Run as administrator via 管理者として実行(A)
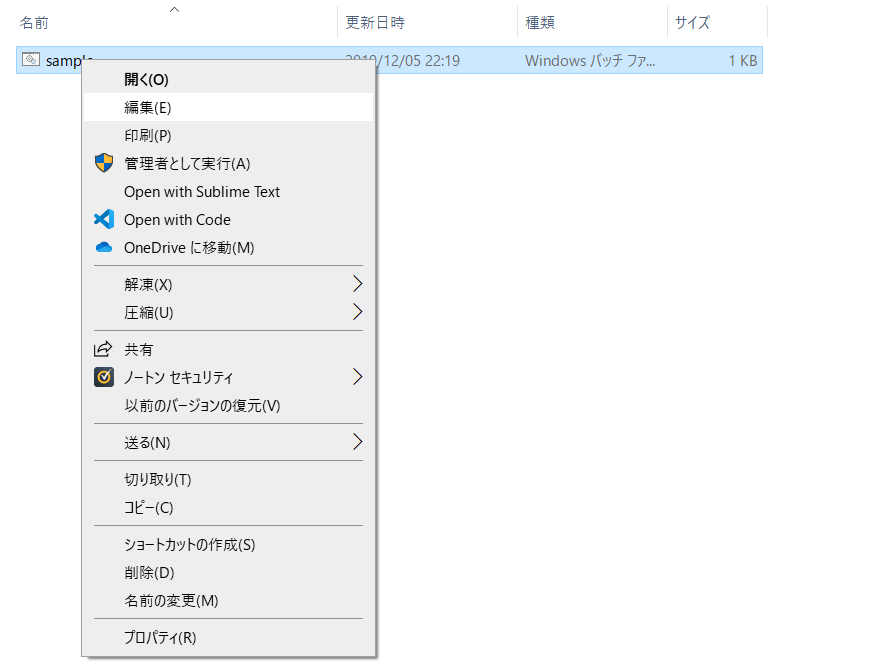The width and height of the screenshot is (874, 672). click(x=228, y=163)
